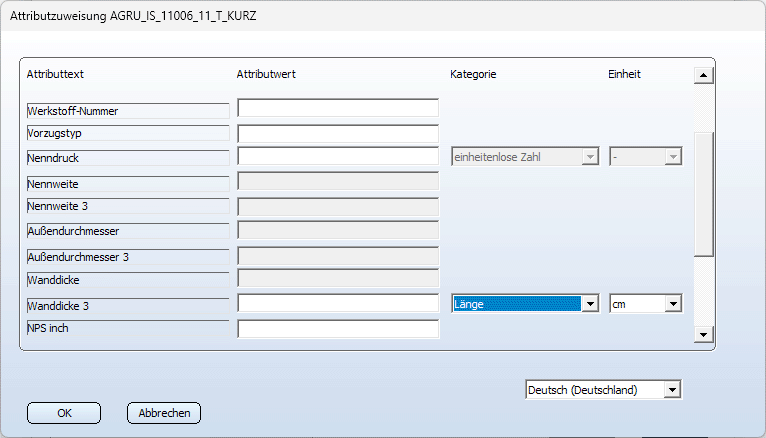Screen dimensions: 766x438
Task: Open the Länge category dropdown for Wanddicke 3
Action: 590,304
